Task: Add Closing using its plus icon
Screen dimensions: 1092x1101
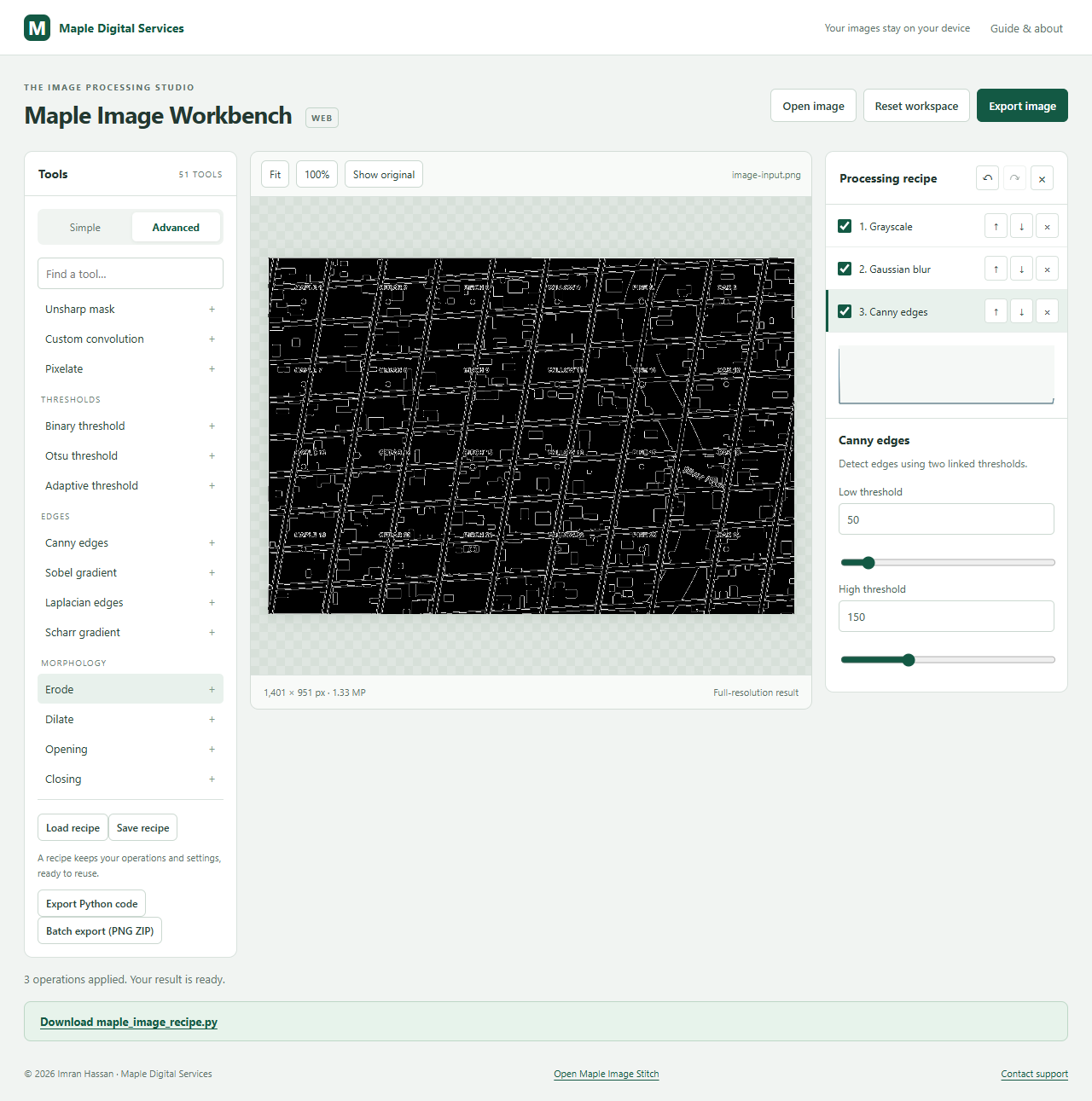Action: [212, 779]
